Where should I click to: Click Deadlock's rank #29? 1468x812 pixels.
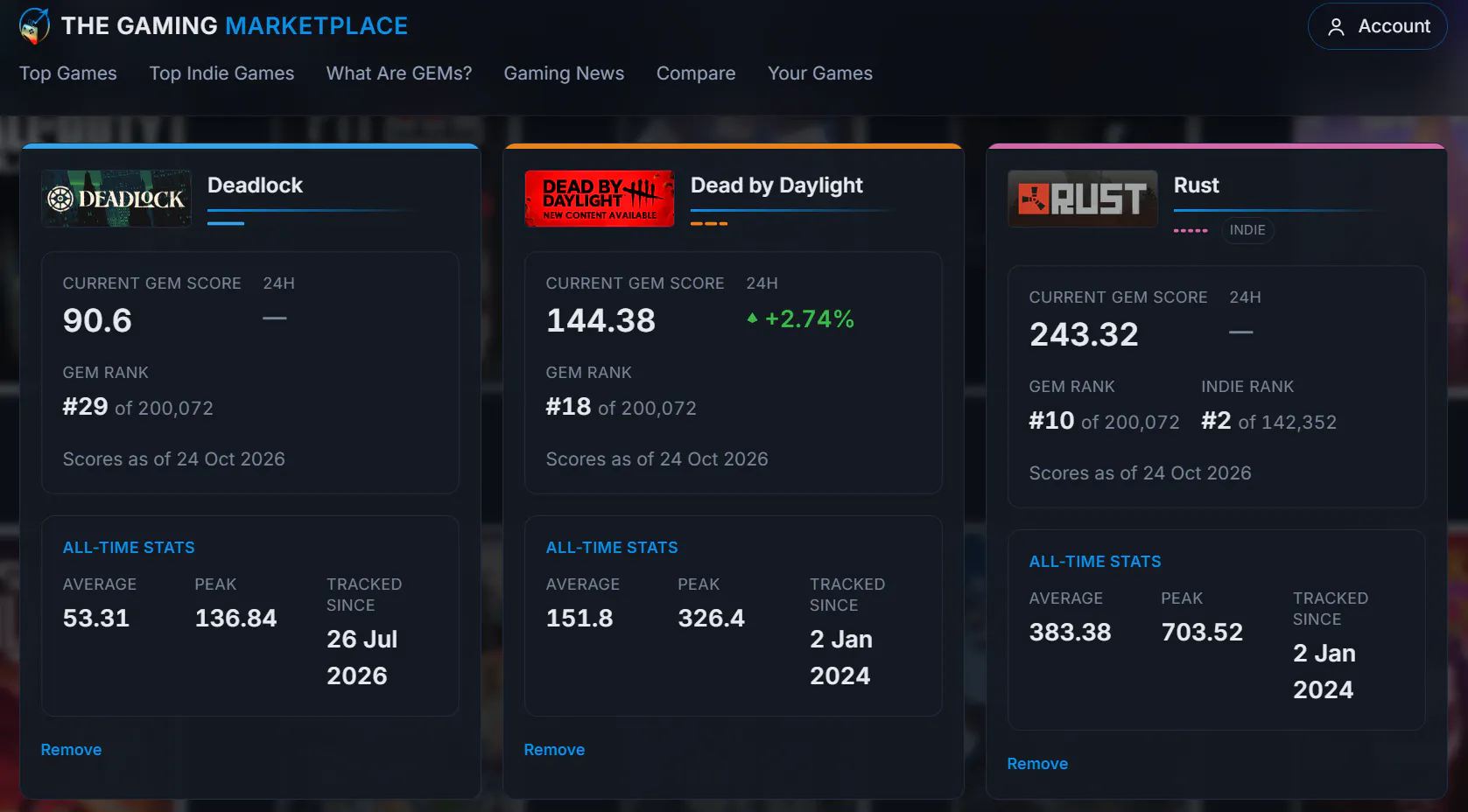[x=85, y=407]
